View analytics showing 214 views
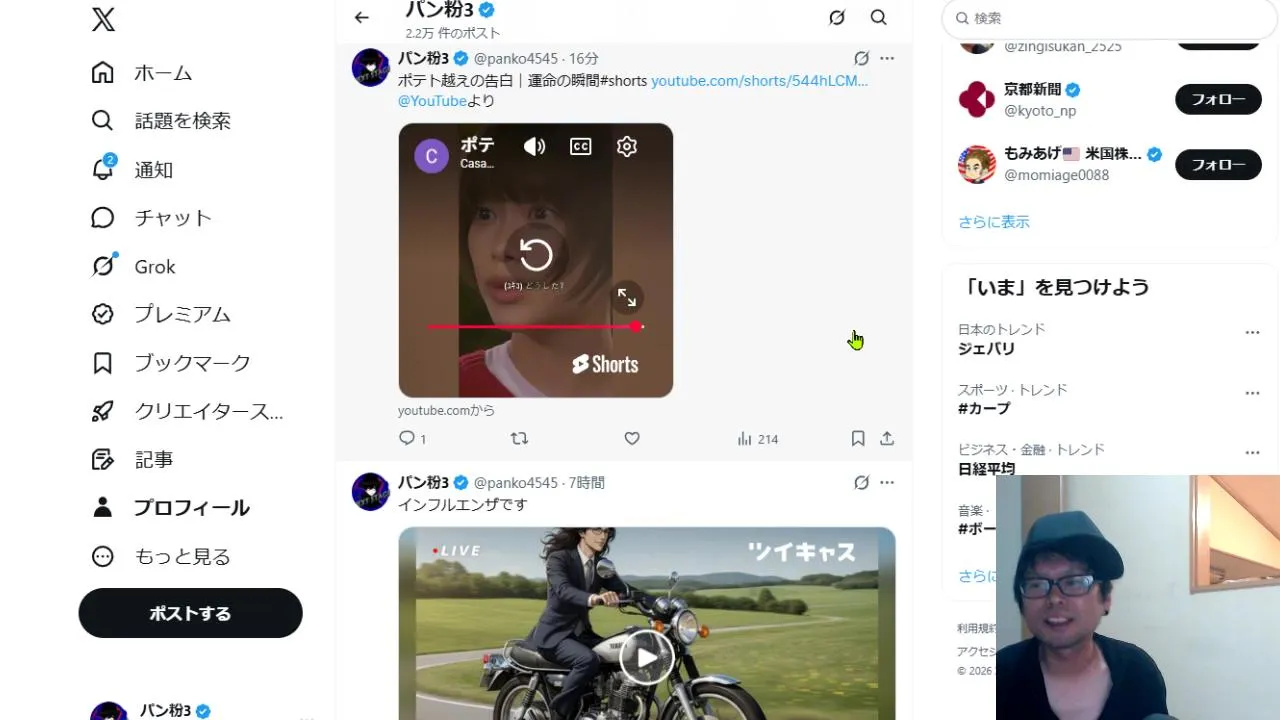The image size is (1280, 720). 757,438
